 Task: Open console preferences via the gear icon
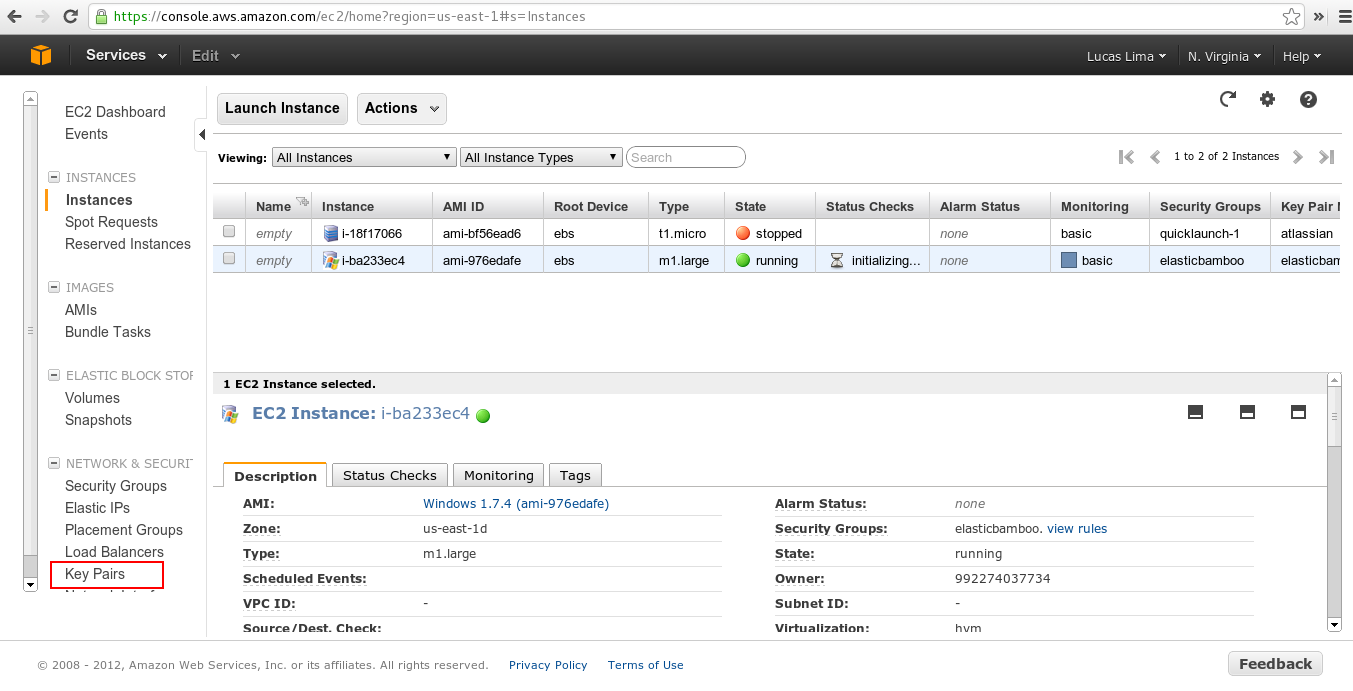(1267, 99)
